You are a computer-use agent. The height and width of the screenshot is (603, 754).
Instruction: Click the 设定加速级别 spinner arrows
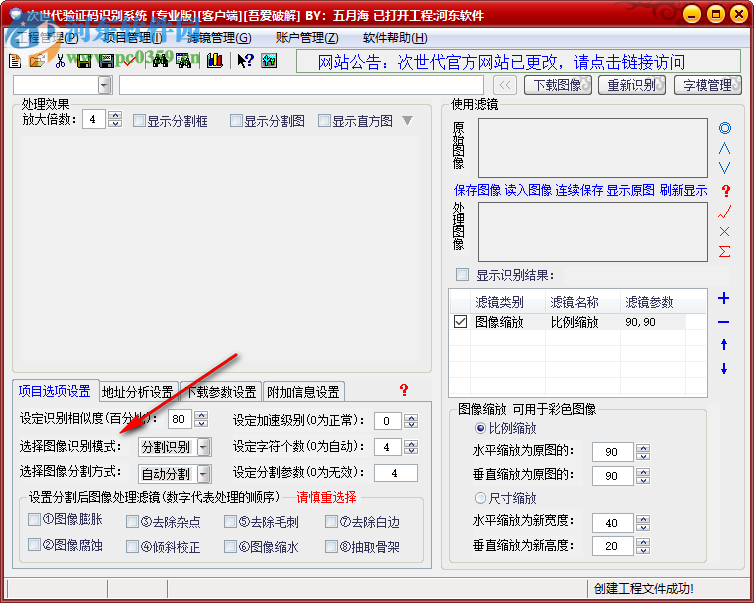(x=411, y=421)
